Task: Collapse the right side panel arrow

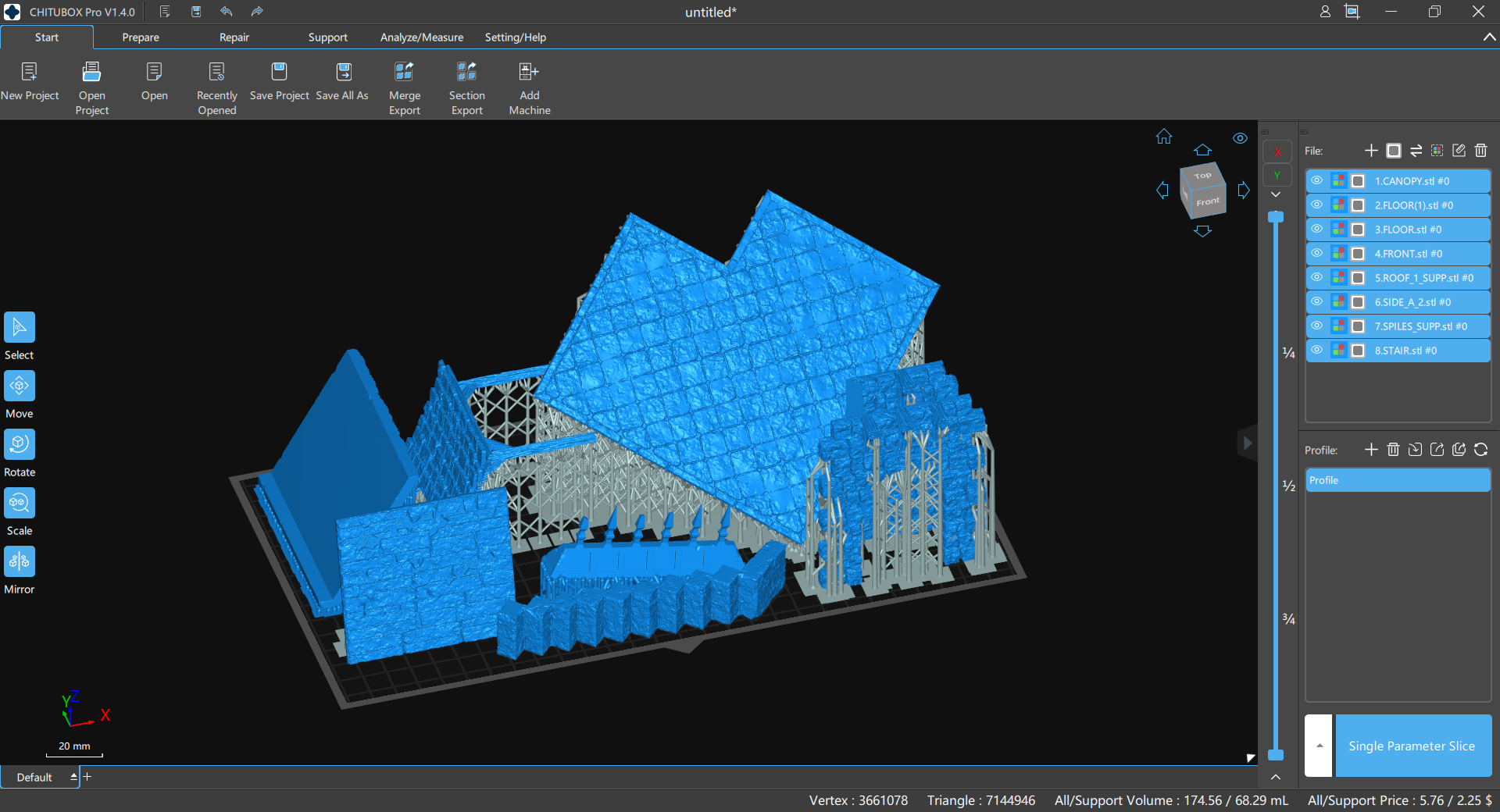Action: (x=1248, y=443)
